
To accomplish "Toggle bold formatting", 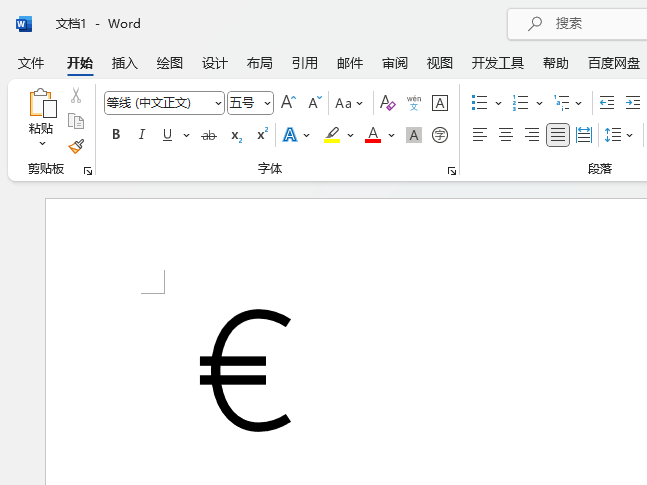I will coord(116,135).
